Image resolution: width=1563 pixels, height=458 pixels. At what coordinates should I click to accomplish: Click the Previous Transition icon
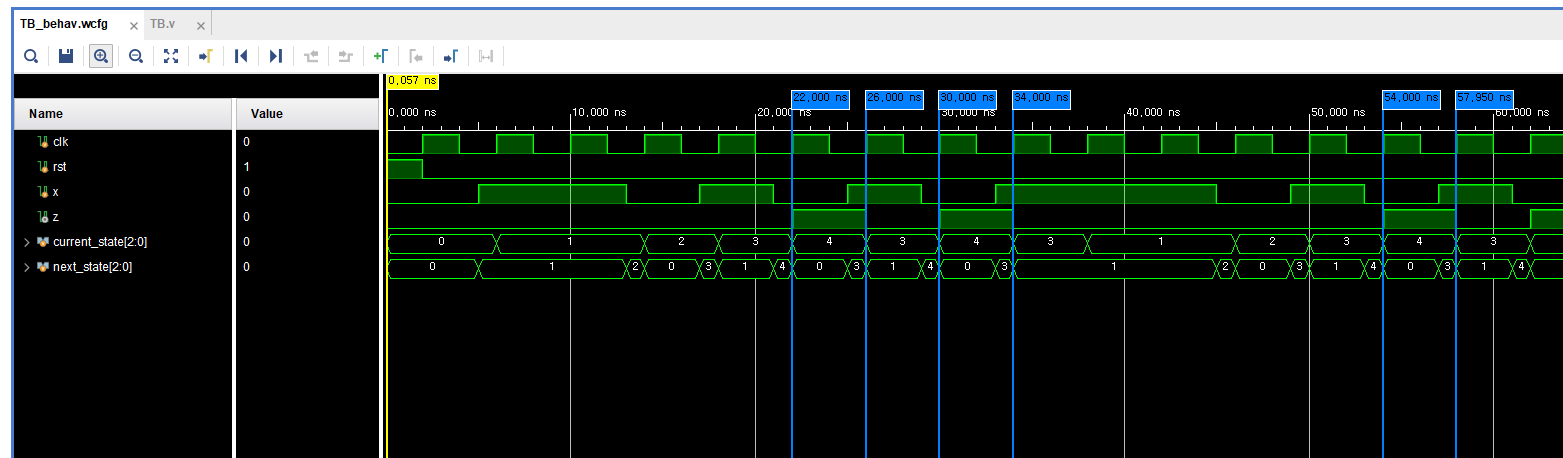click(311, 56)
